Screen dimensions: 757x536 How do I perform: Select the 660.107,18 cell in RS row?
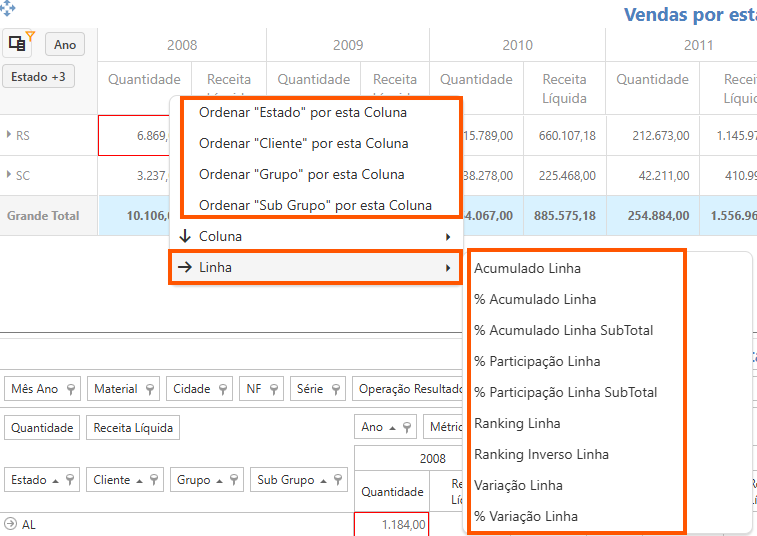click(565, 136)
